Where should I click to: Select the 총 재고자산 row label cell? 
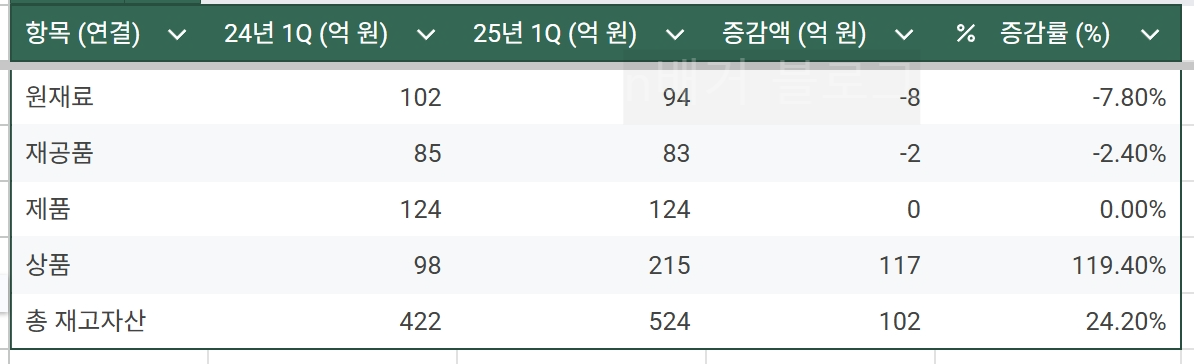(x=110, y=321)
